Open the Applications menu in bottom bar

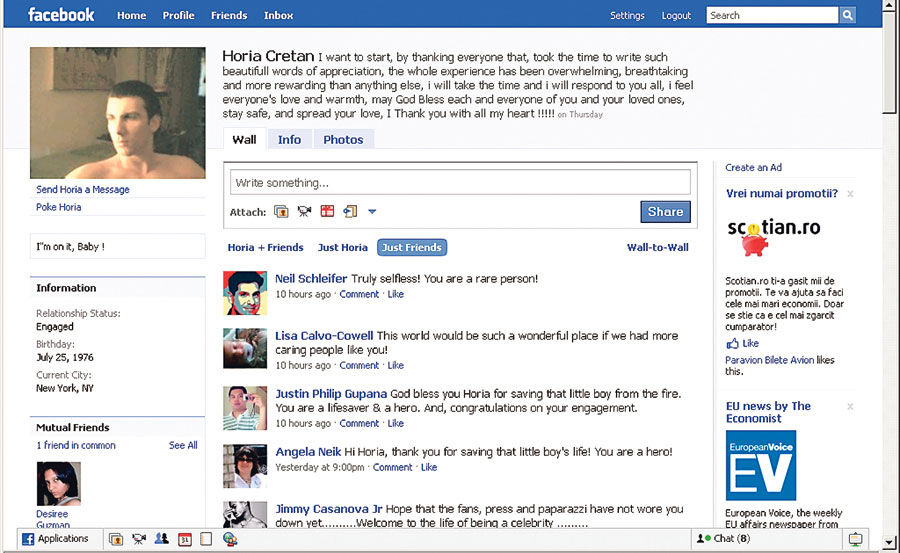click(55, 539)
